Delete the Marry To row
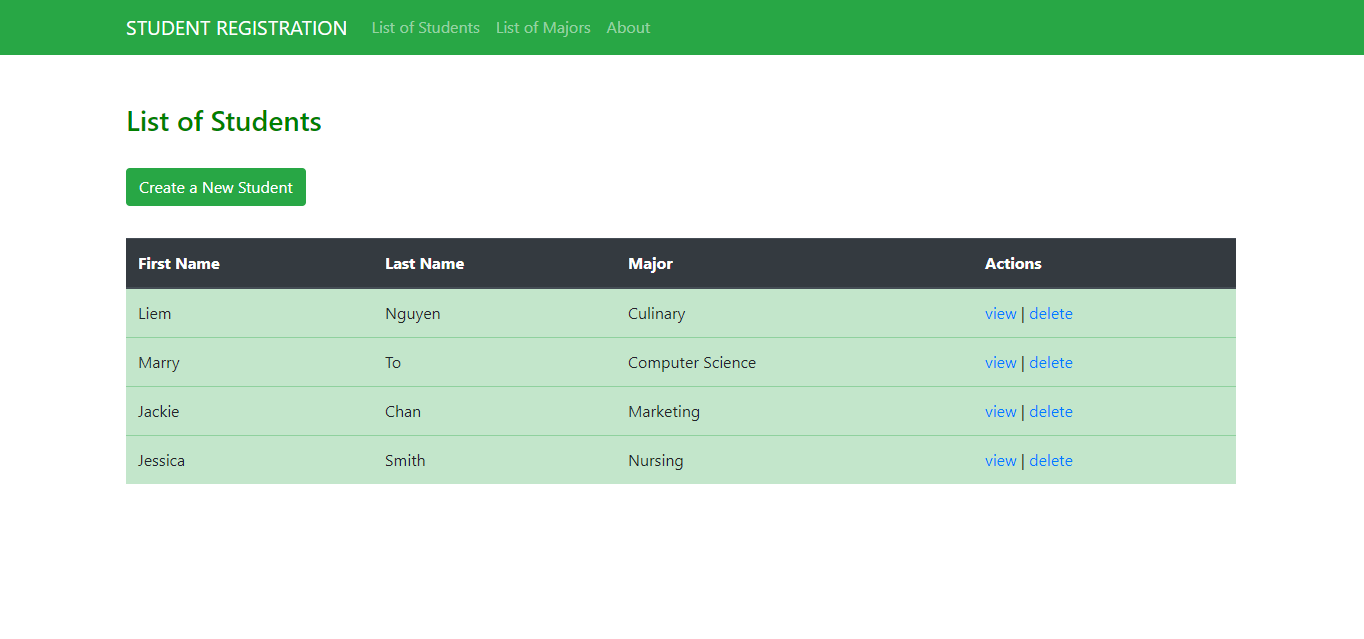 click(x=1050, y=363)
